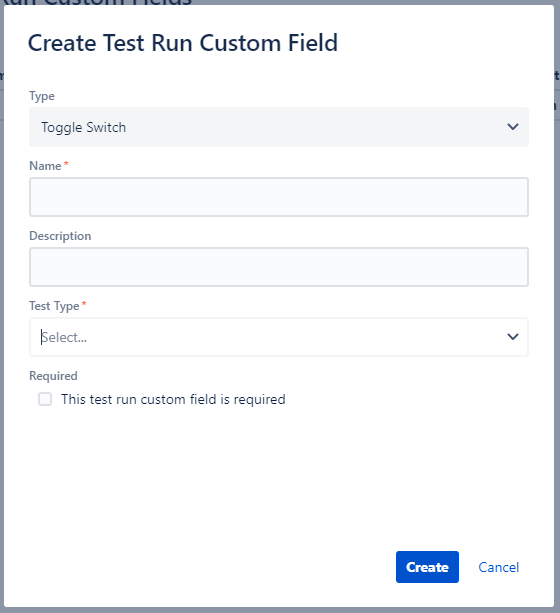Viewport: 560px width, 613px height.
Task: Open the Toggle Switch type dropdown
Action: [279, 127]
